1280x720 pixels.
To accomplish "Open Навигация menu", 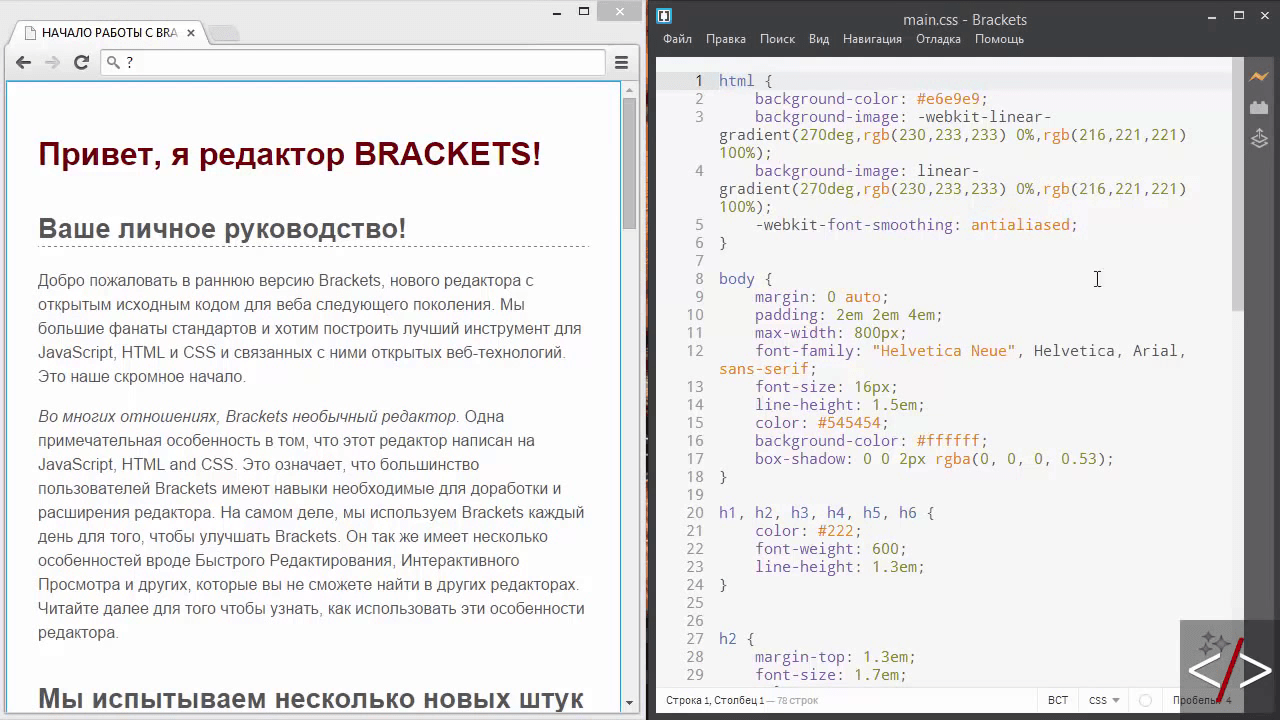I will 872,39.
